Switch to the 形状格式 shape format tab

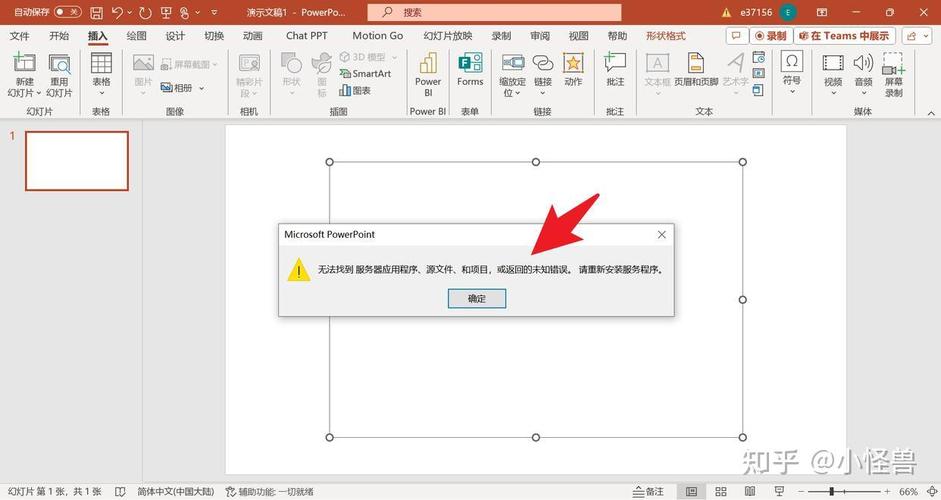pos(666,36)
